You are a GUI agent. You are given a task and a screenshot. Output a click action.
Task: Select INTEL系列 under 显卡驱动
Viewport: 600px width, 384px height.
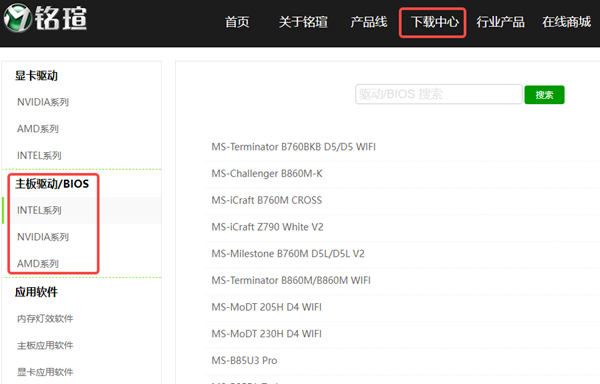click(x=39, y=156)
